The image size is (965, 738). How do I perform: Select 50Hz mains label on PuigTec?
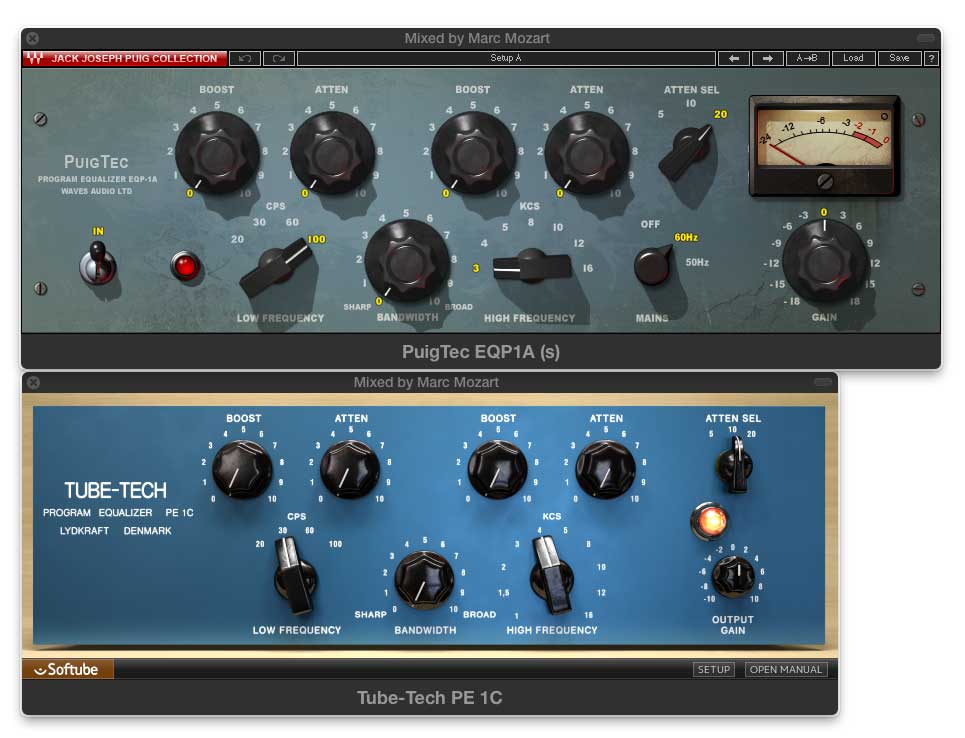tap(697, 262)
